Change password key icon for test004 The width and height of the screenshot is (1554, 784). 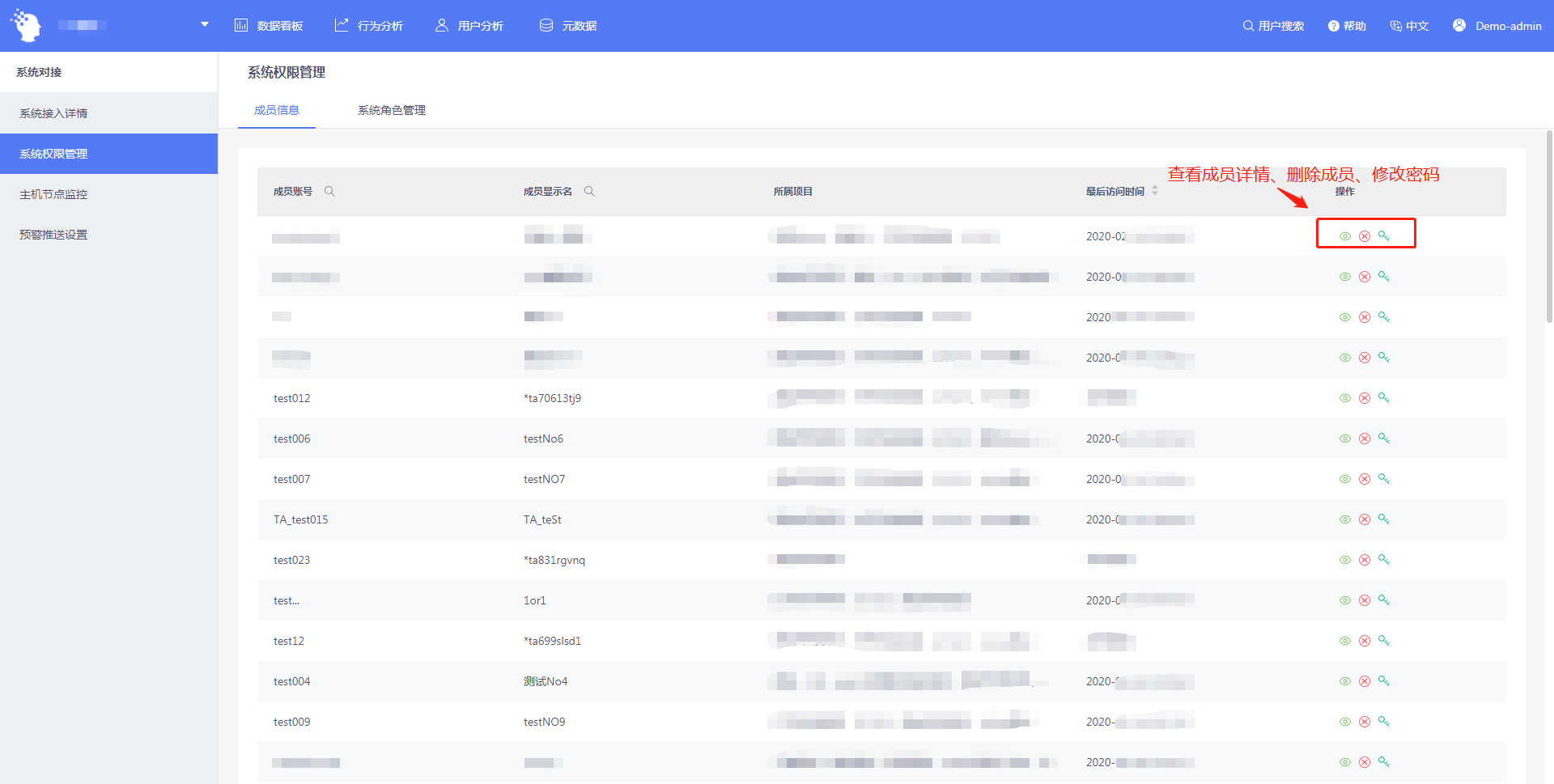pyautogui.click(x=1384, y=681)
